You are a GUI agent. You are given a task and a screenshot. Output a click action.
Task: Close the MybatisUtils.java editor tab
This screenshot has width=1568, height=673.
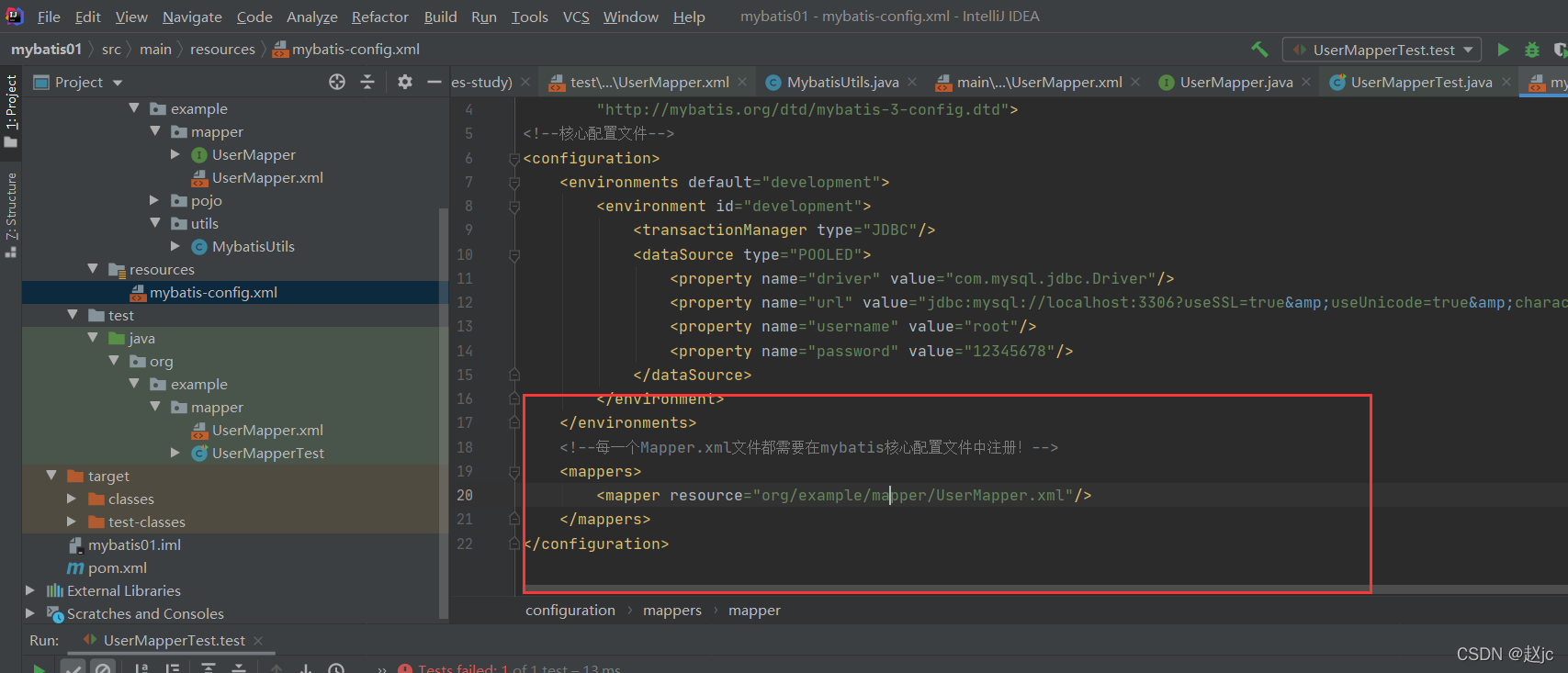pyautogui.click(x=912, y=82)
